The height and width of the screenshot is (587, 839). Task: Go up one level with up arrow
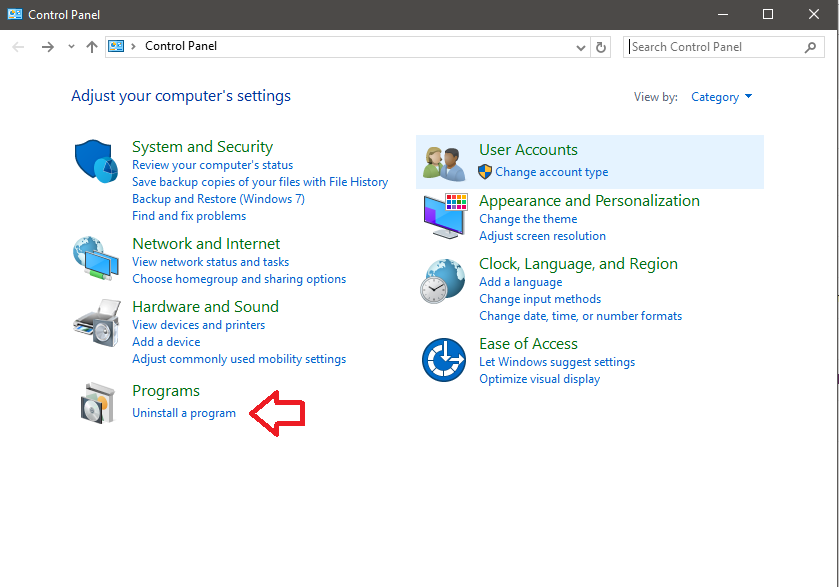tap(92, 47)
